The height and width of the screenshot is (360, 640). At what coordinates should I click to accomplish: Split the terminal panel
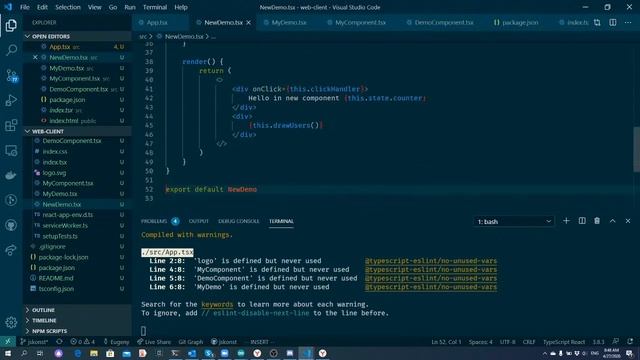[x=582, y=221]
